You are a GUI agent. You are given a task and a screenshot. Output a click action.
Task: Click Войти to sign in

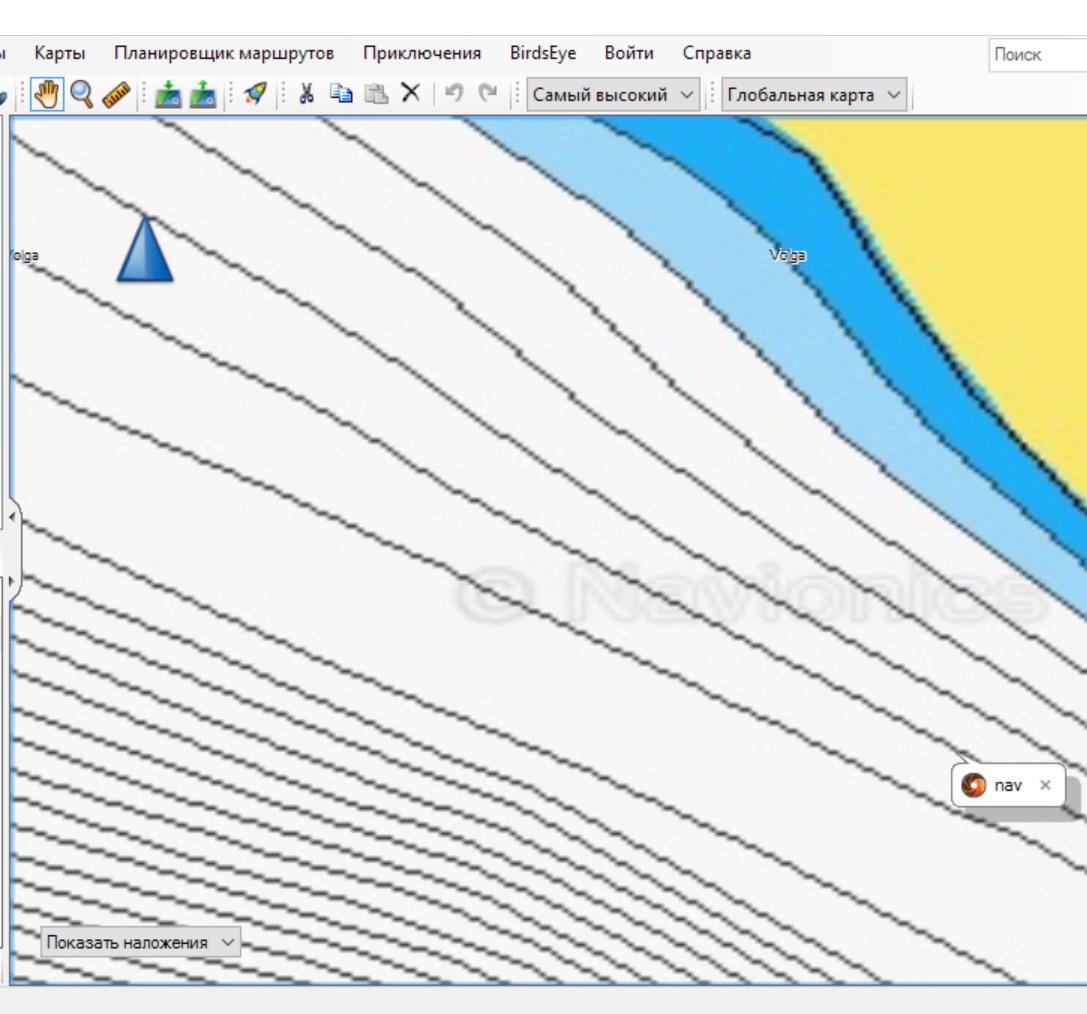[629, 54]
